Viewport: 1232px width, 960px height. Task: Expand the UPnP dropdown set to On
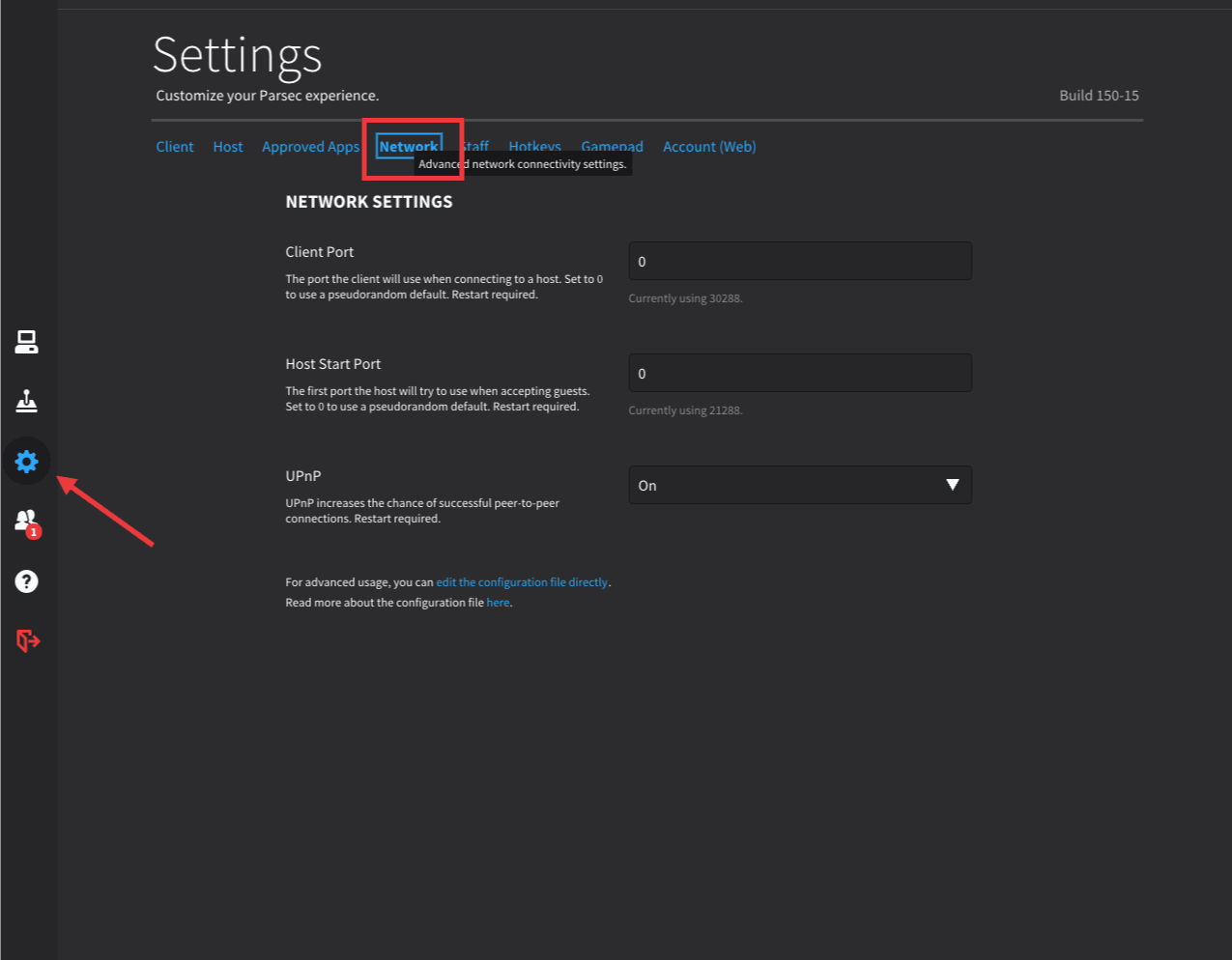click(x=799, y=485)
